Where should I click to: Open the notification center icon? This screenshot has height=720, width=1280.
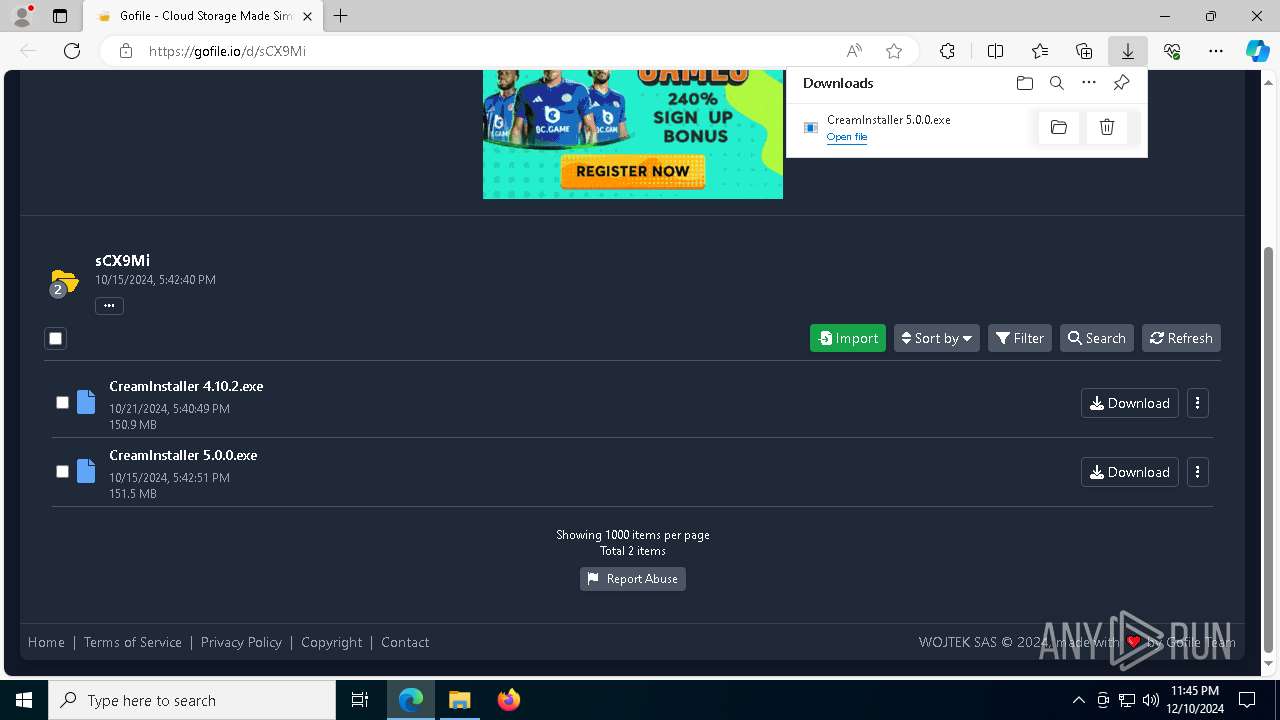pyautogui.click(x=1247, y=700)
